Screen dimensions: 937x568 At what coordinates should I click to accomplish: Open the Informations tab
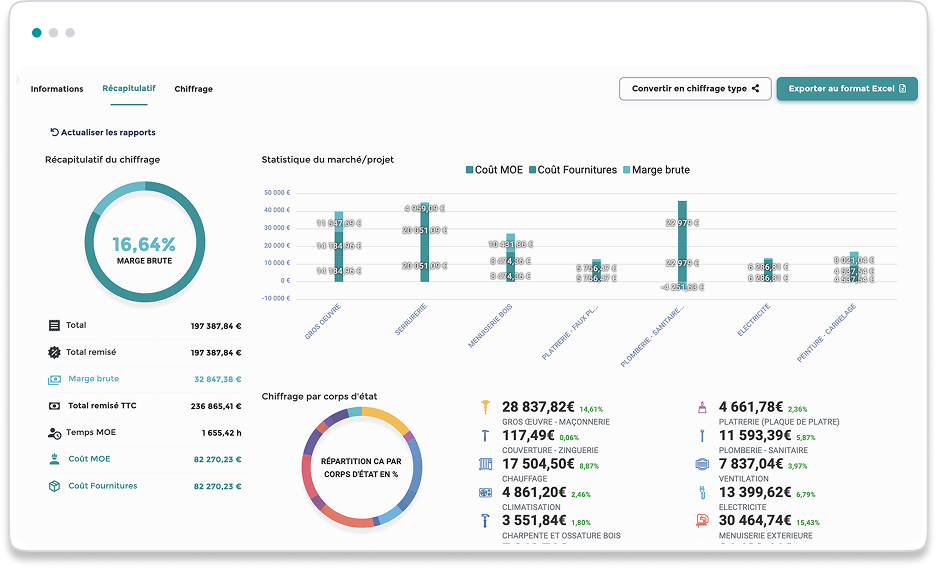tap(57, 89)
